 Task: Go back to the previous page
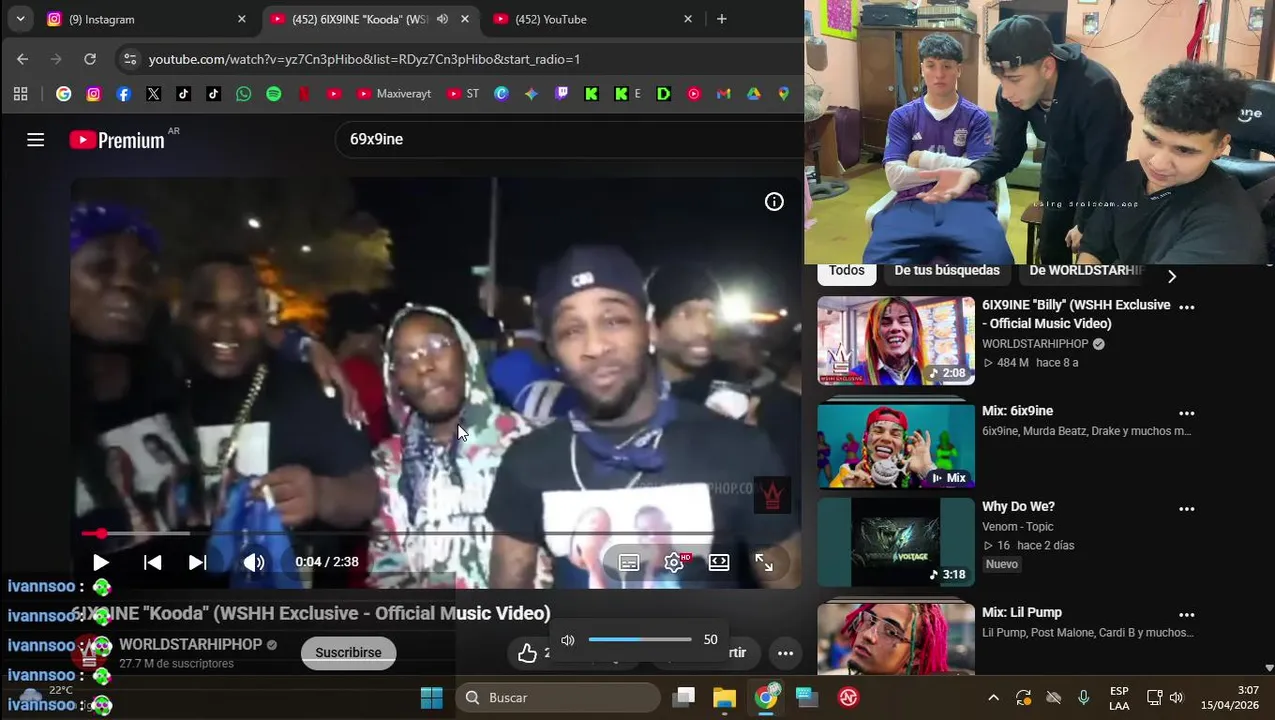[23, 59]
